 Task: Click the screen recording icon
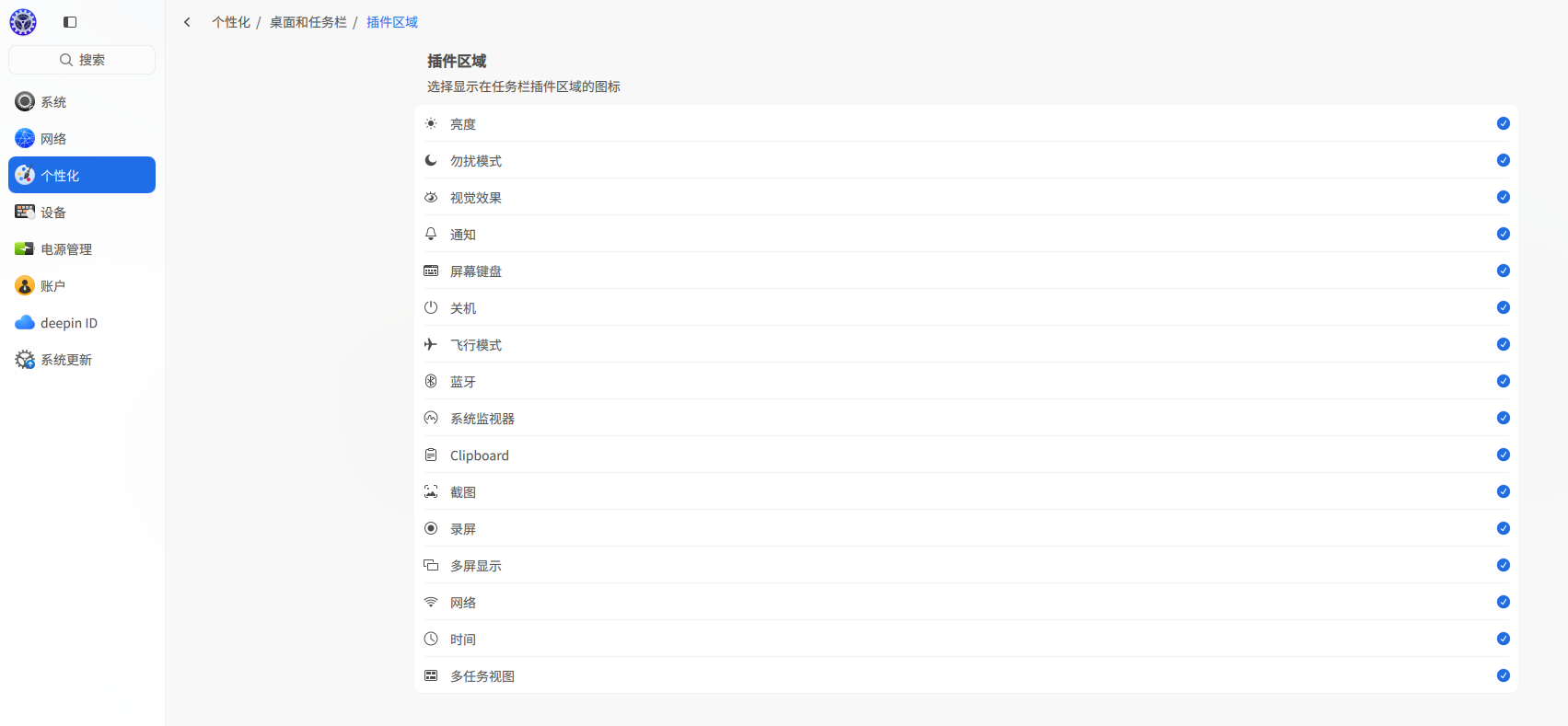tap(431, 528)
